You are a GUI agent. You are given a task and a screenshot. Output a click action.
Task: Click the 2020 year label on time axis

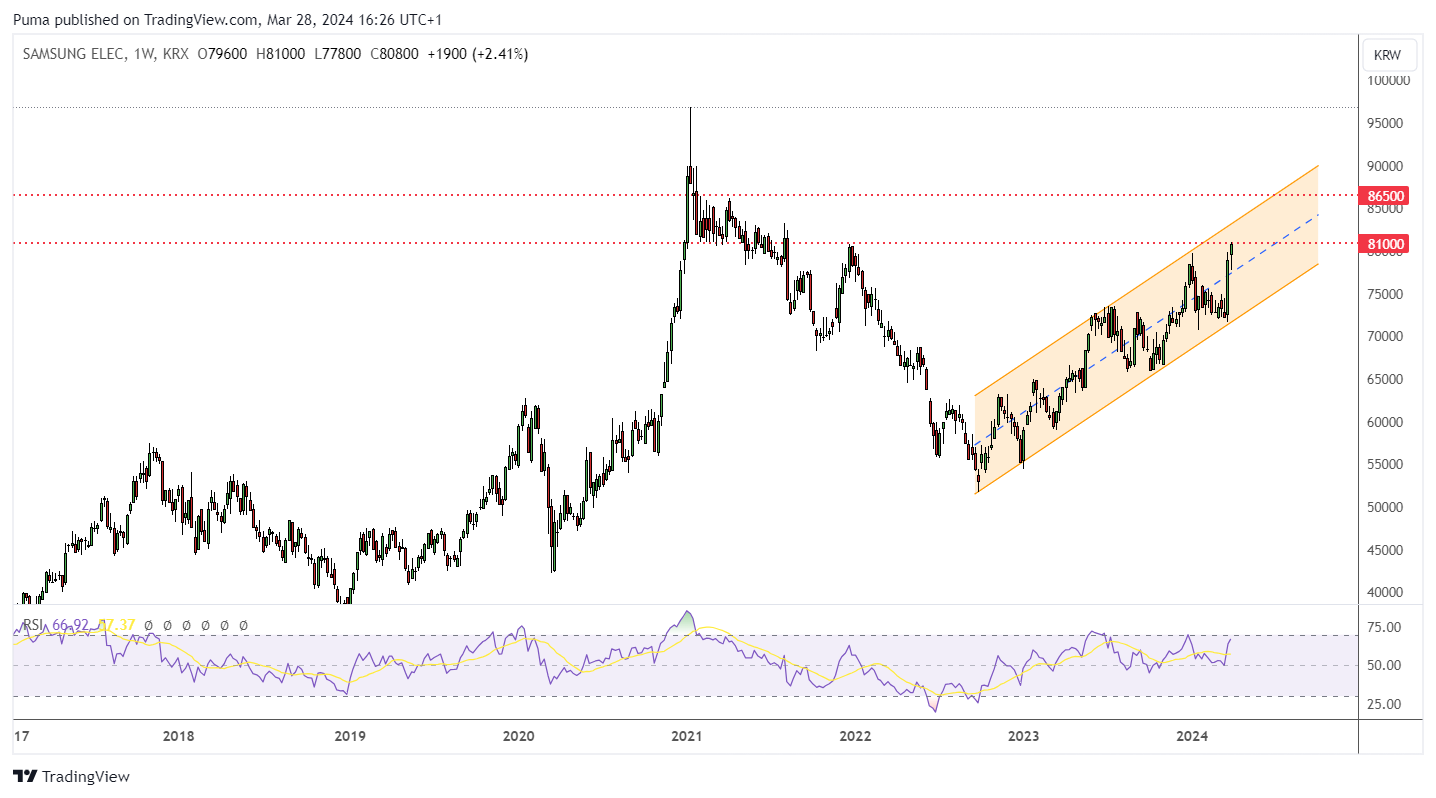[517, 737]
